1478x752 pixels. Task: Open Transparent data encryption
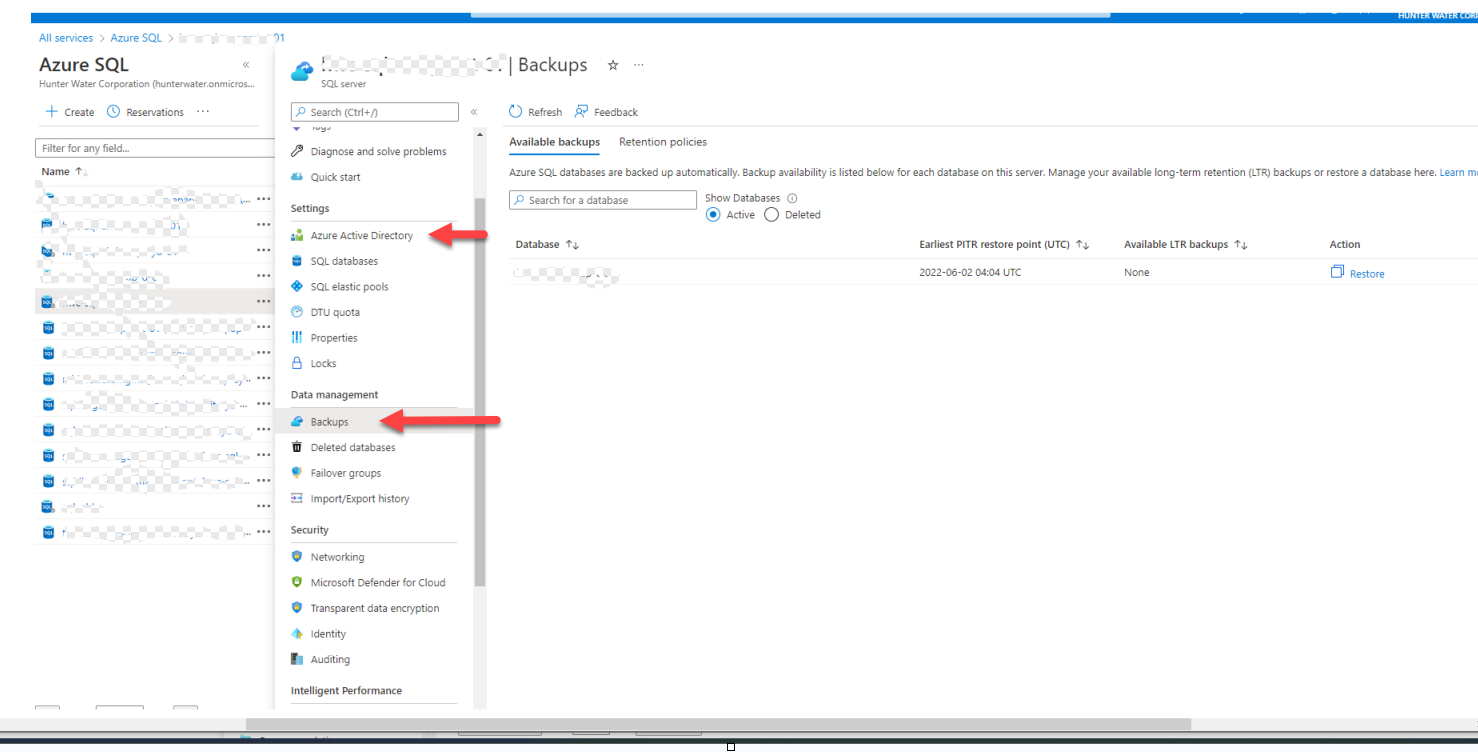374,608
